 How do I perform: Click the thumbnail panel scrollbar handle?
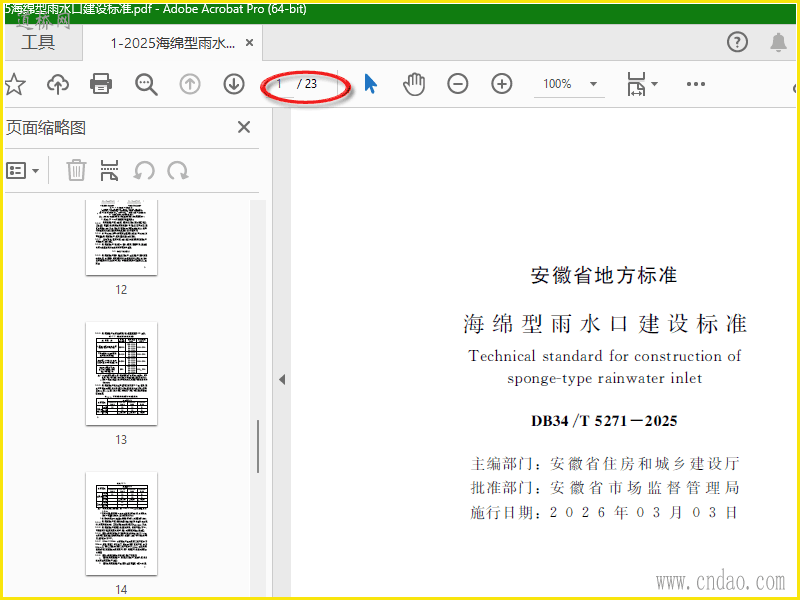point(258,446)
